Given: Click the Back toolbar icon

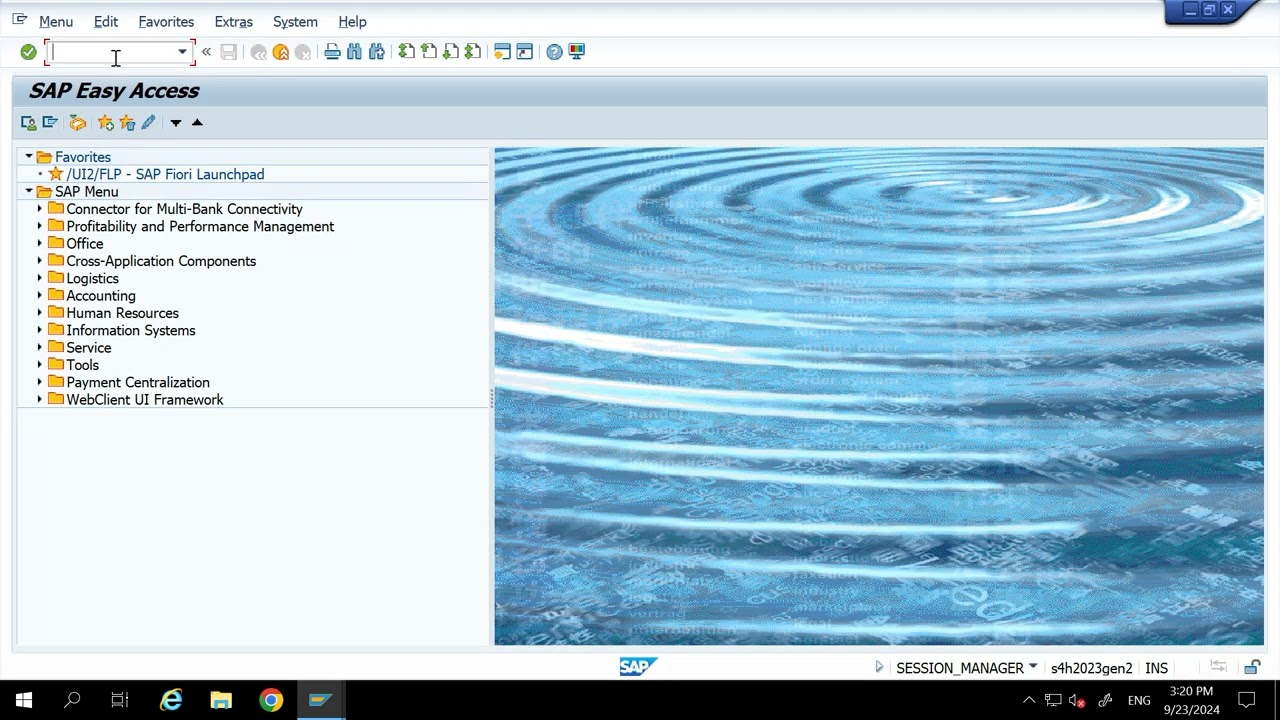Looking at the screenshot, I should click(259, 52).
